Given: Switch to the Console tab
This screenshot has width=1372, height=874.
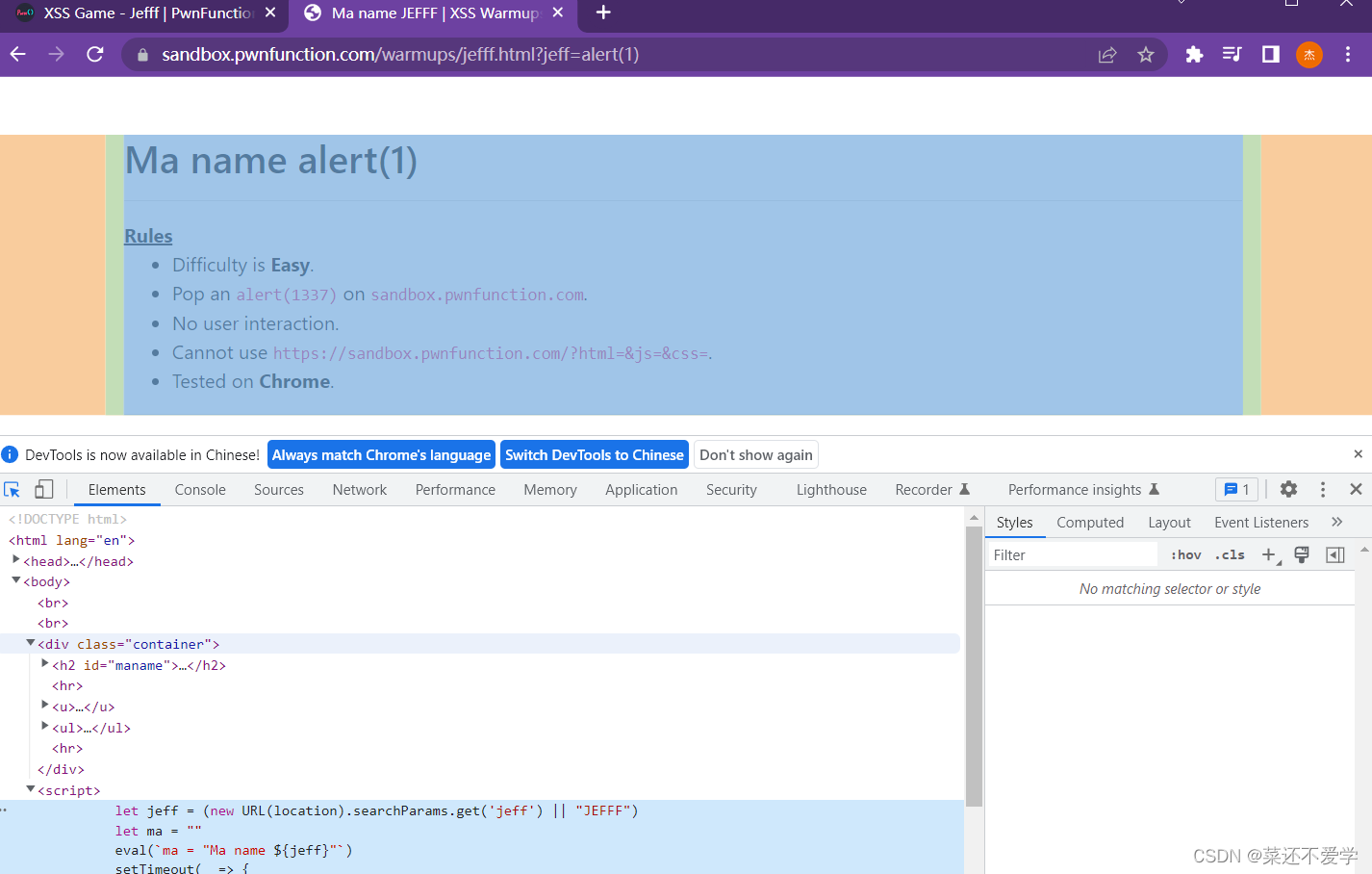Looking at the screenshot, I should pos(200,490).
